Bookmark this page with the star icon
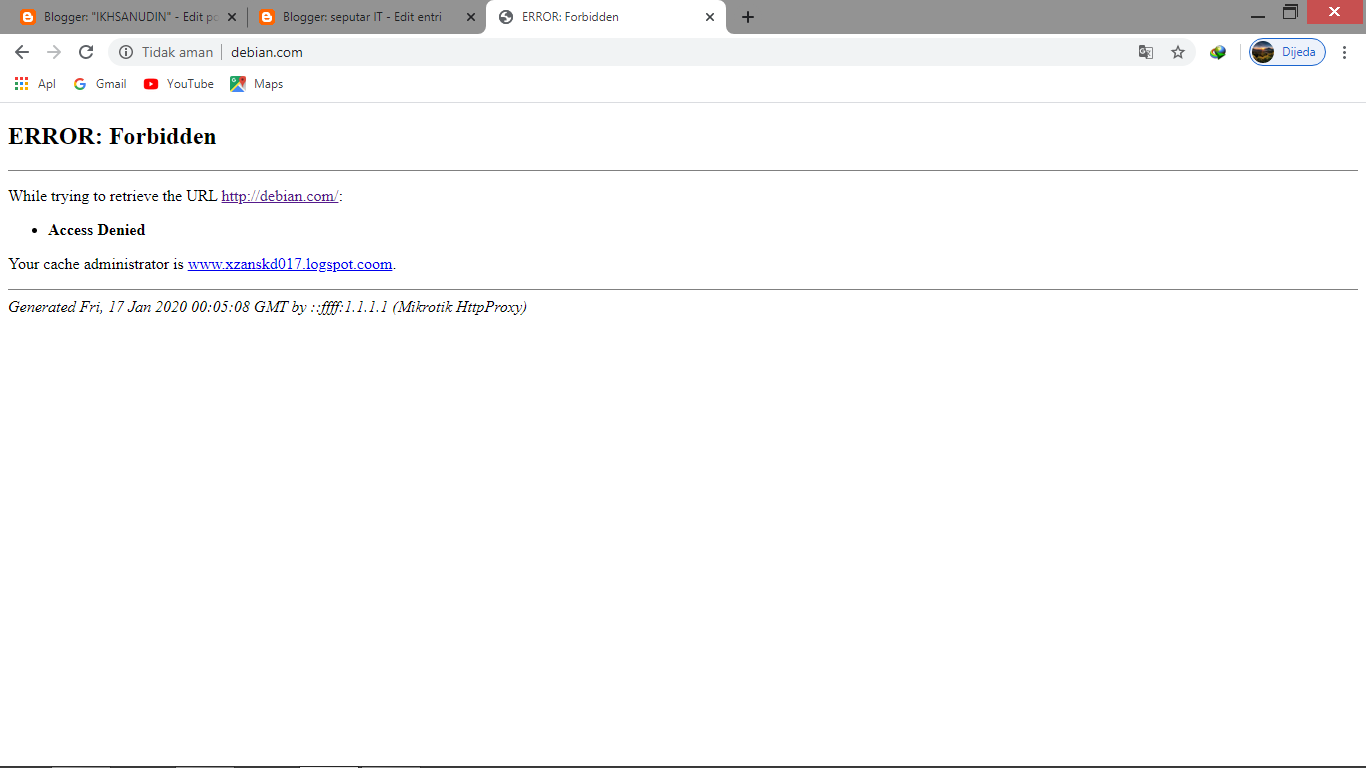1366x768 pixels. click(1178, 52)
